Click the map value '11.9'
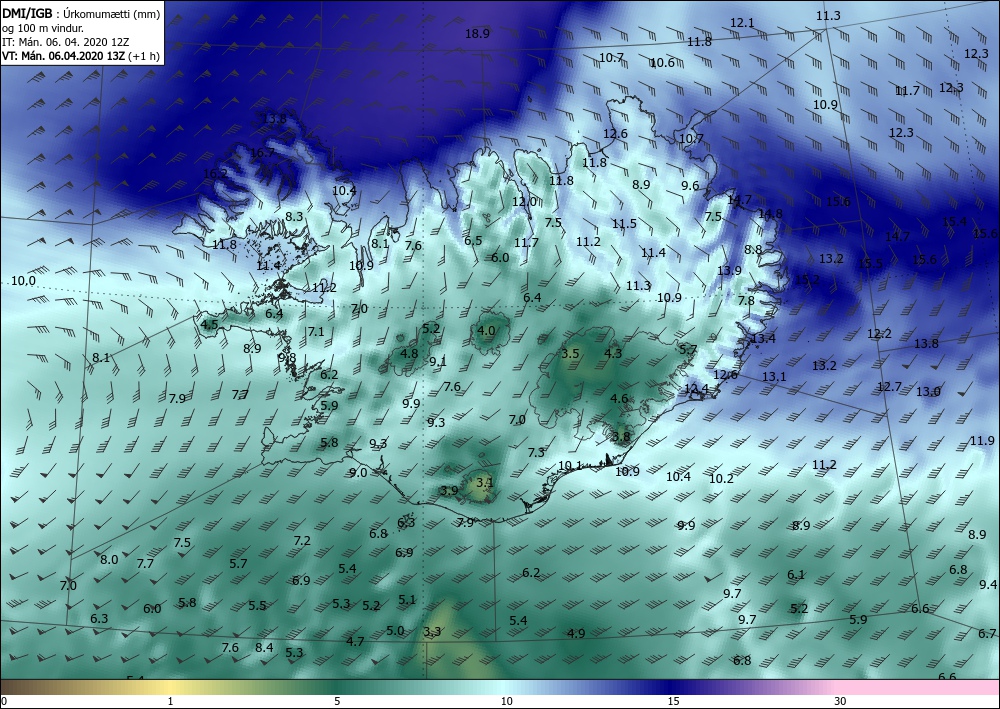Viewport: 1000px width, 709px height. pos(982,441)
